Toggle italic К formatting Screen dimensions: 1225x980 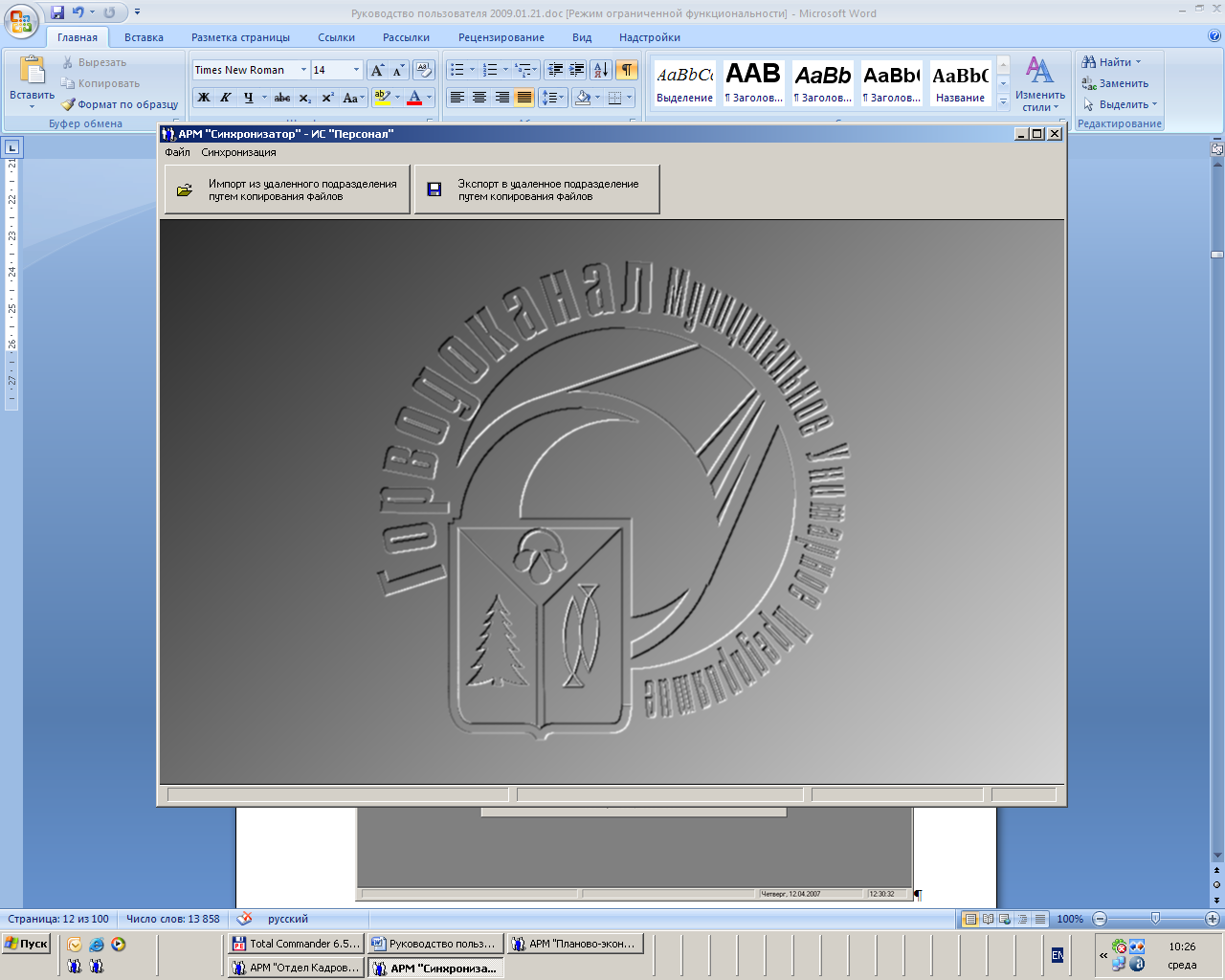click(226, 98)
